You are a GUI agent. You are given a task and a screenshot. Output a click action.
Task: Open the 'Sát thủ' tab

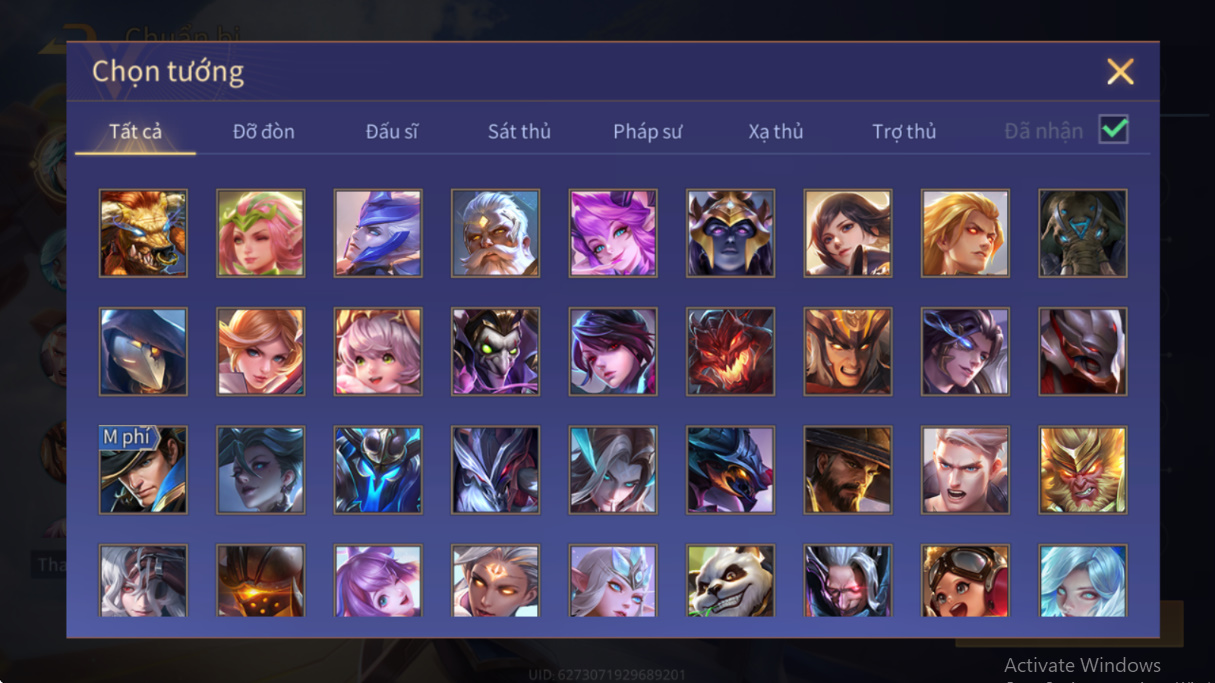coord(519,132)
